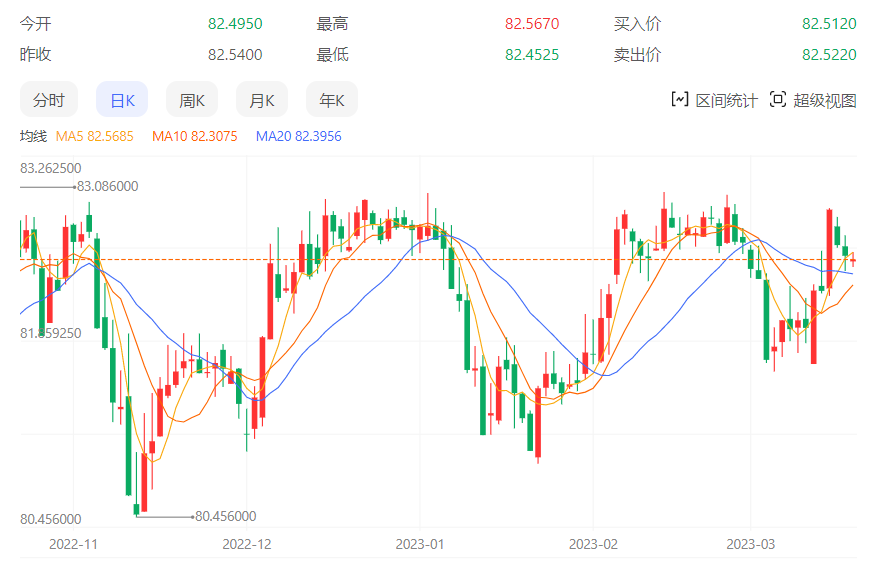
Task: Toggle the MA10 moving average legend
Action: (194, 136)
